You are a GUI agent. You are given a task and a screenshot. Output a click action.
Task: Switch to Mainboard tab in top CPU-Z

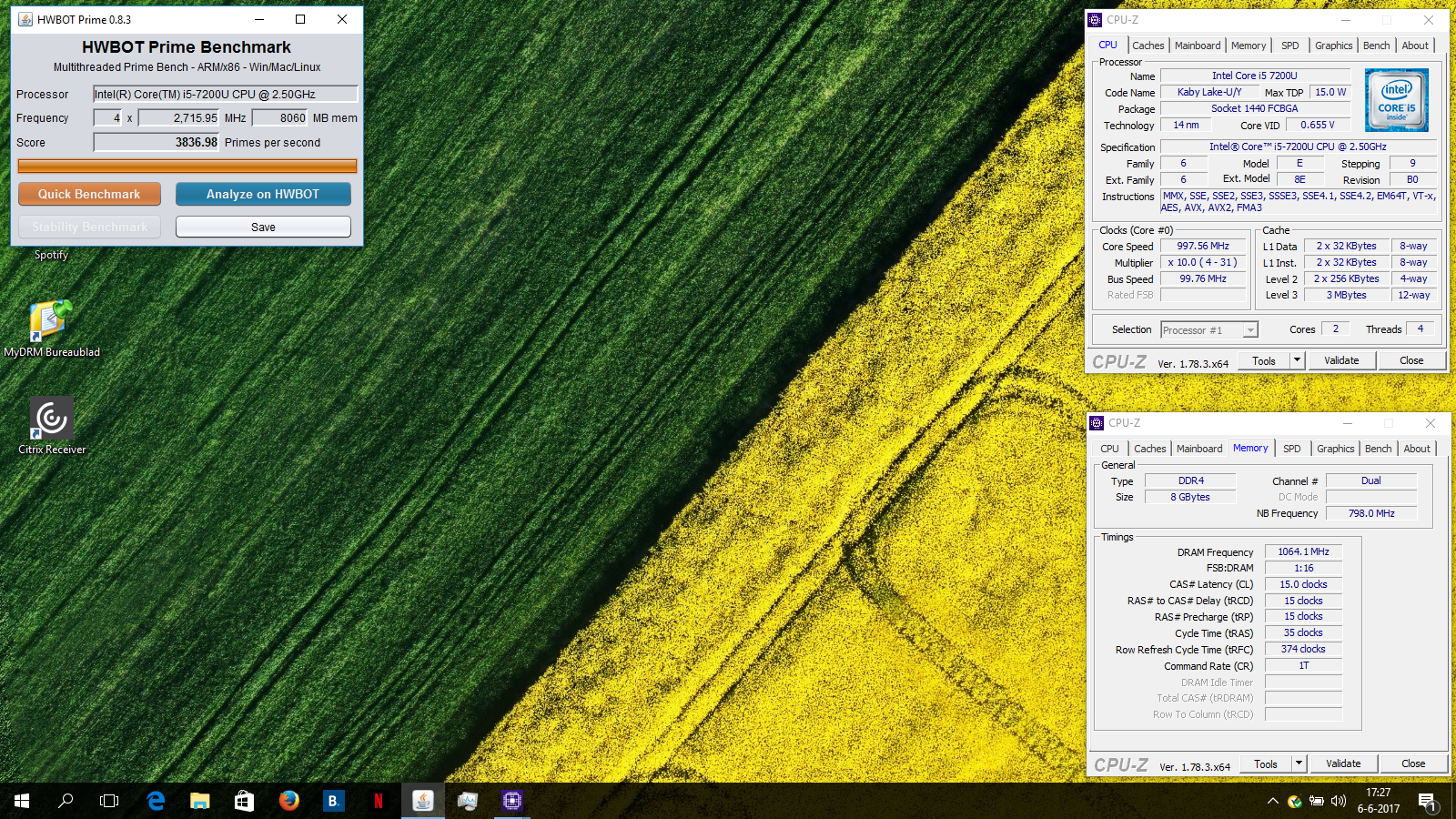(x=1198, y=45)
